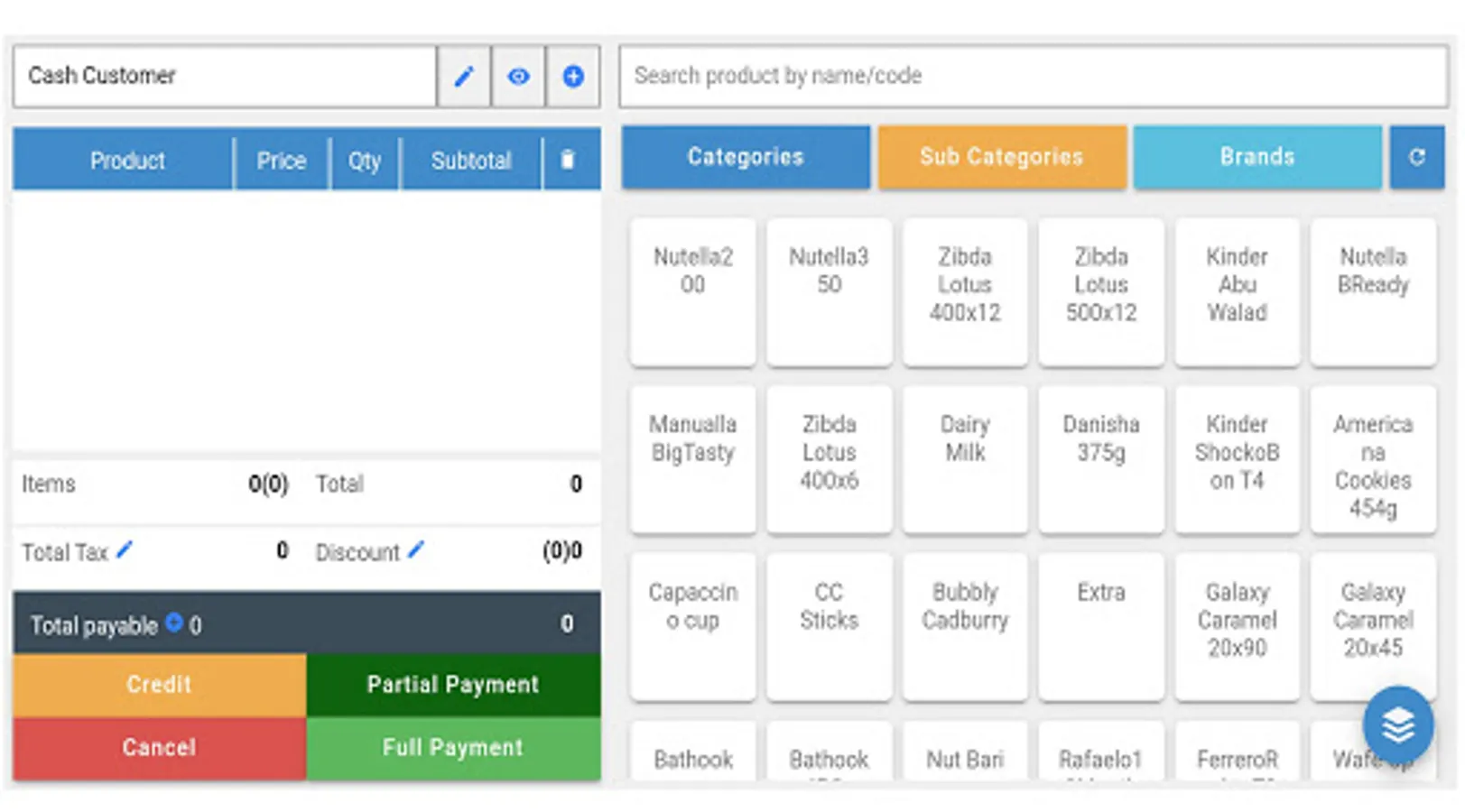Open the floating layers button
Viewport: 1465px width, 812px height.
1397,724
